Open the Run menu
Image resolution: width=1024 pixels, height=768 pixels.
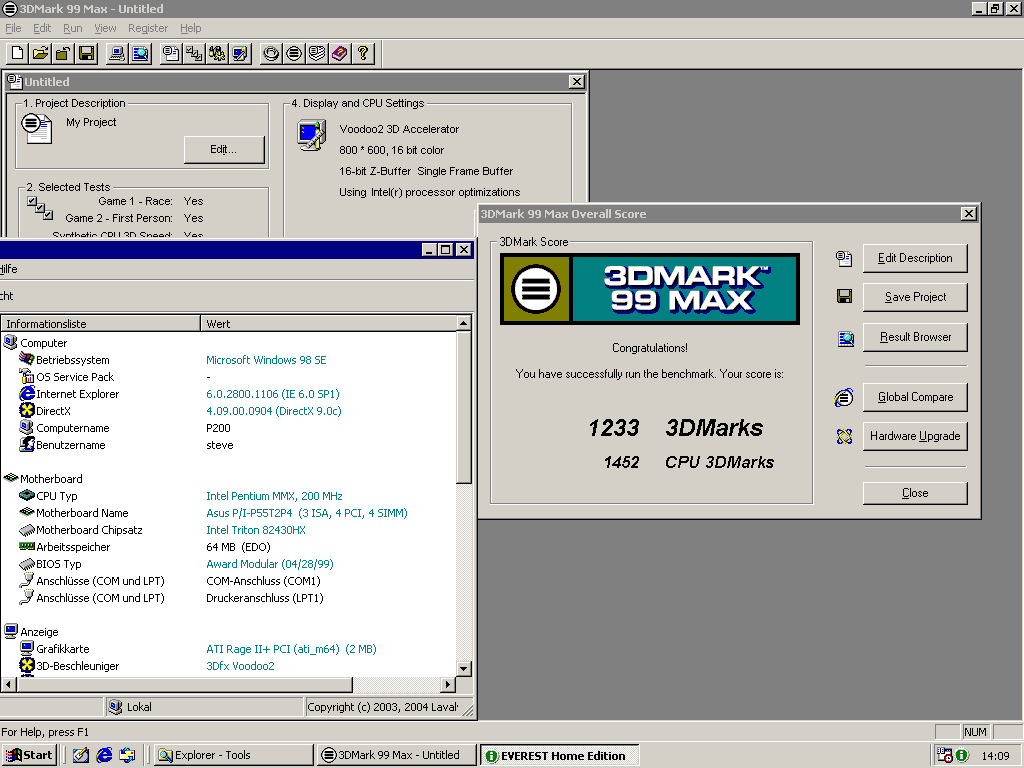point(72,28)
